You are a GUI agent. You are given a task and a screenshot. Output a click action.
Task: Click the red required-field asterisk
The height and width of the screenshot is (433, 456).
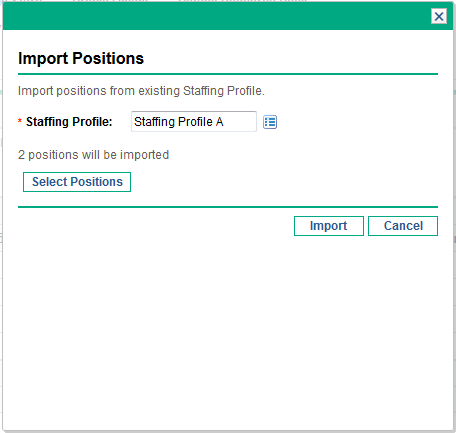pyautogui.click(x=20, y=121)
